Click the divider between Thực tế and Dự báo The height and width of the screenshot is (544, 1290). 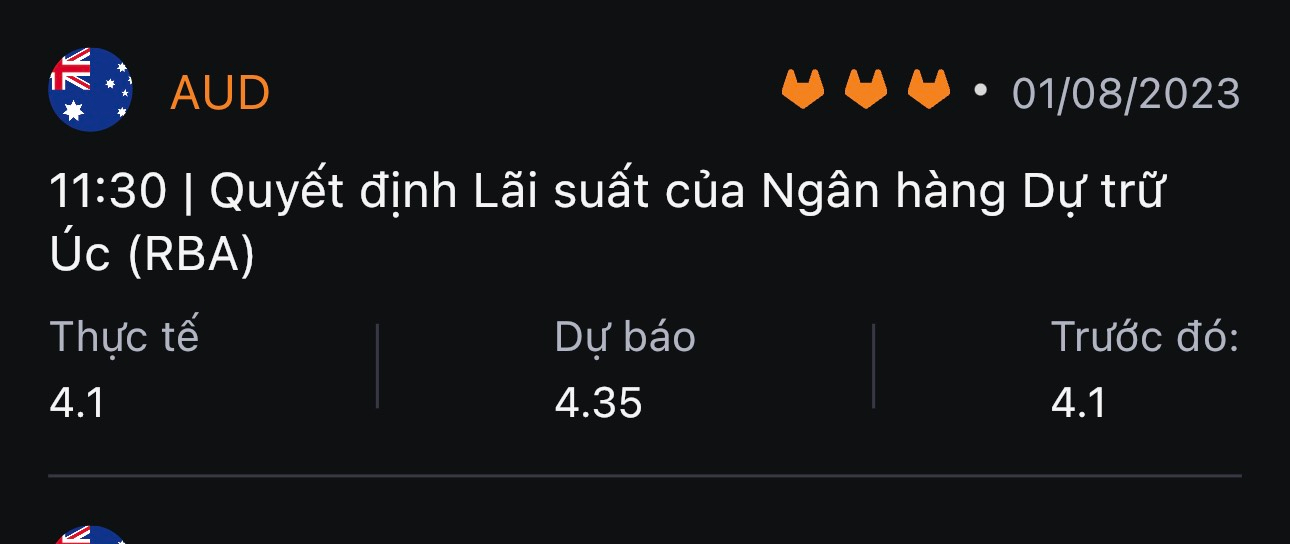(x=377, y=365)
